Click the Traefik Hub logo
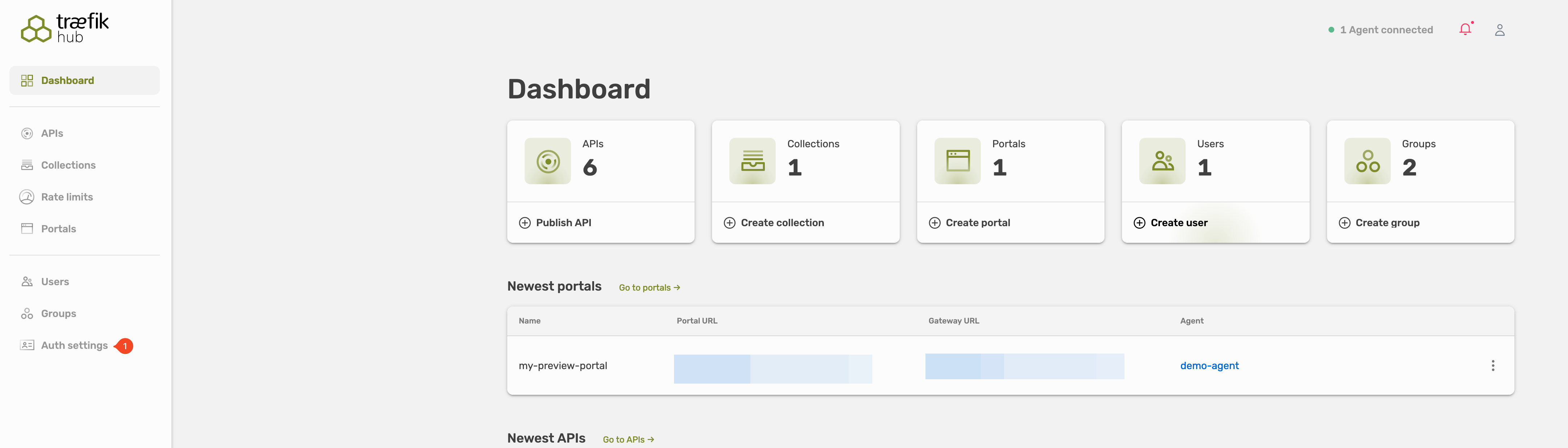 click(65, 29)
